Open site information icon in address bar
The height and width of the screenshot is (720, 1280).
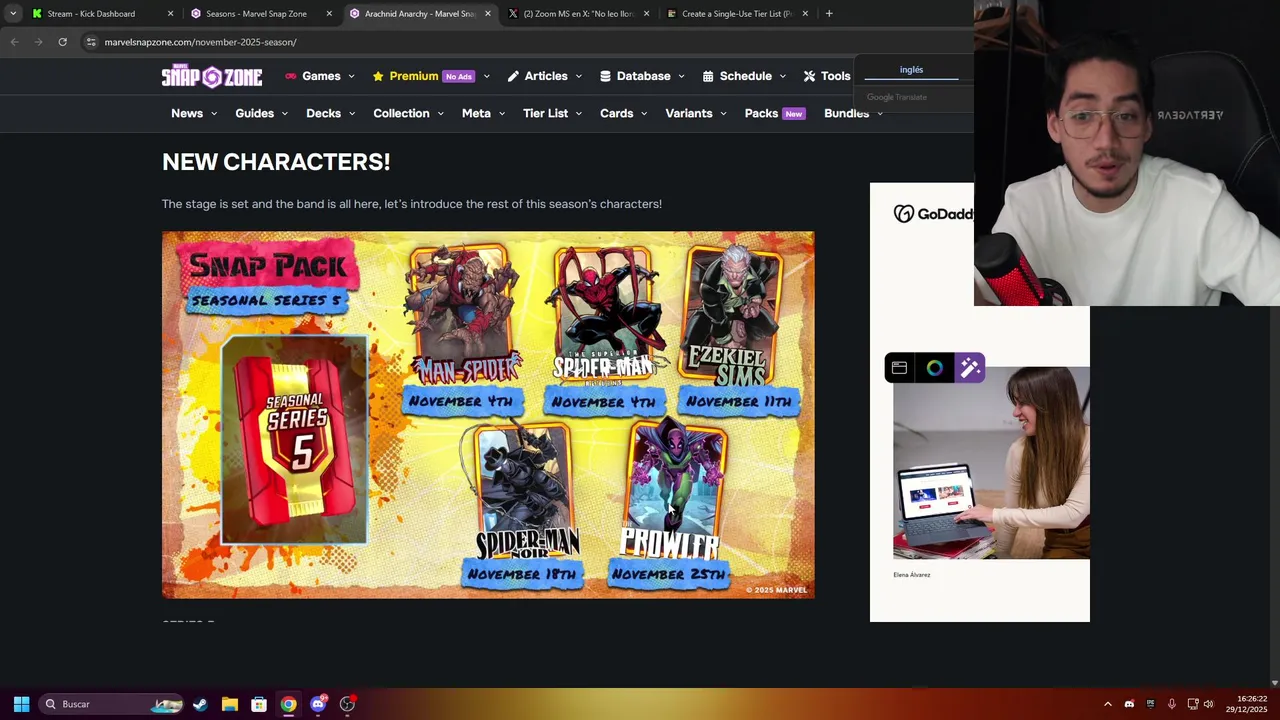(91, 42)
